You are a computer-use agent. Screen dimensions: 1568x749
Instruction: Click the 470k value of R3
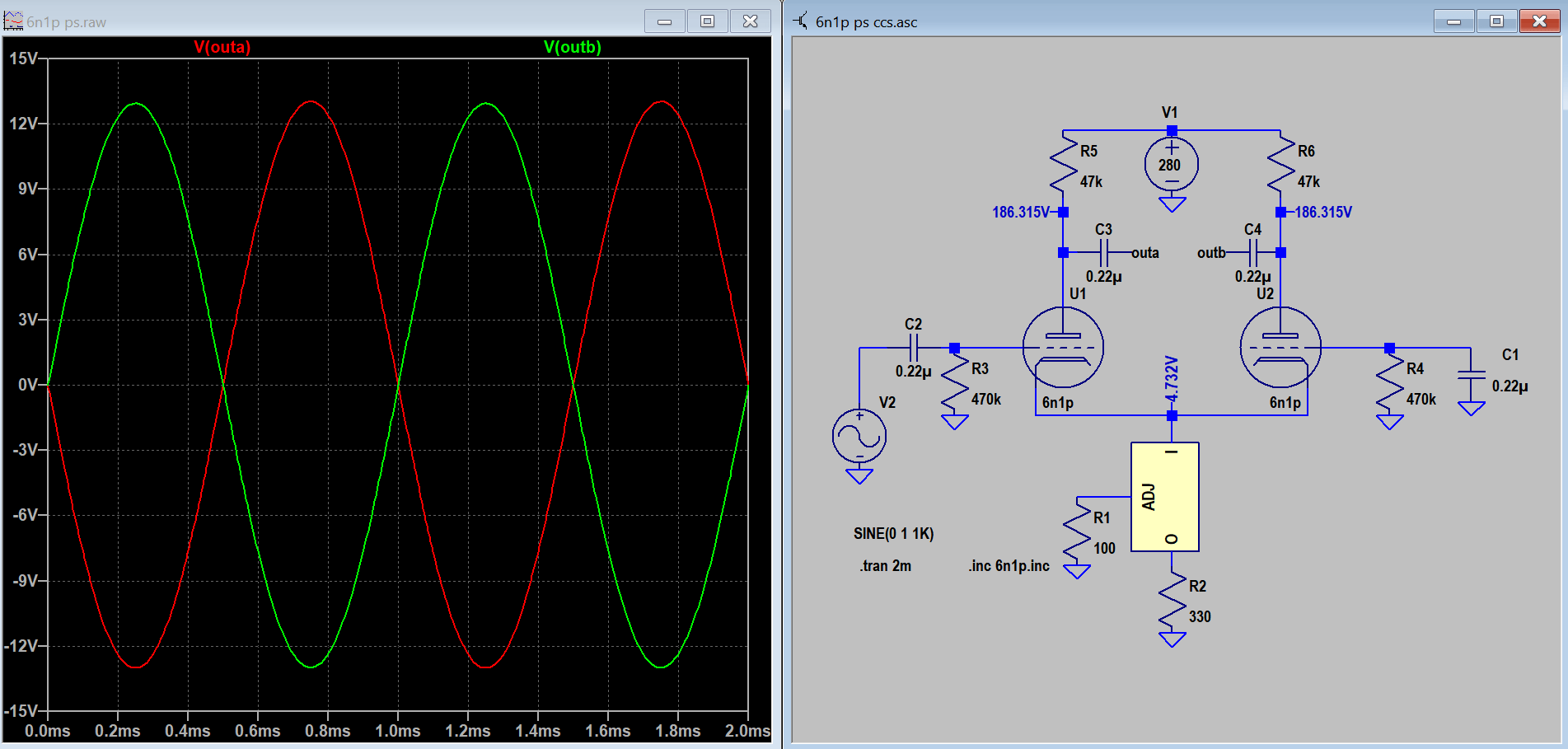[986, 400]
